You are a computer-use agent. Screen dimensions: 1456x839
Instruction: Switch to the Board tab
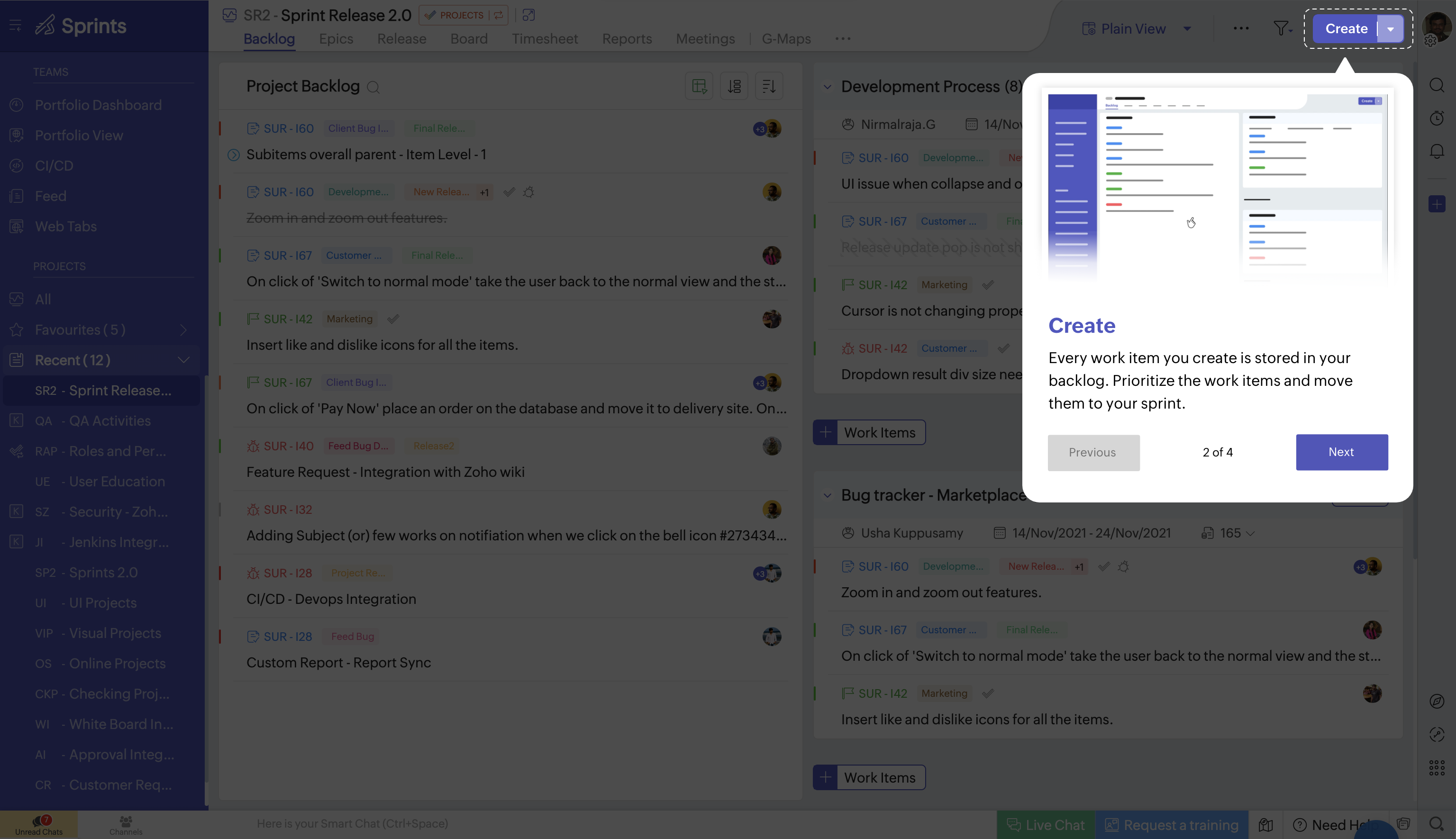[x=468, y=38]
